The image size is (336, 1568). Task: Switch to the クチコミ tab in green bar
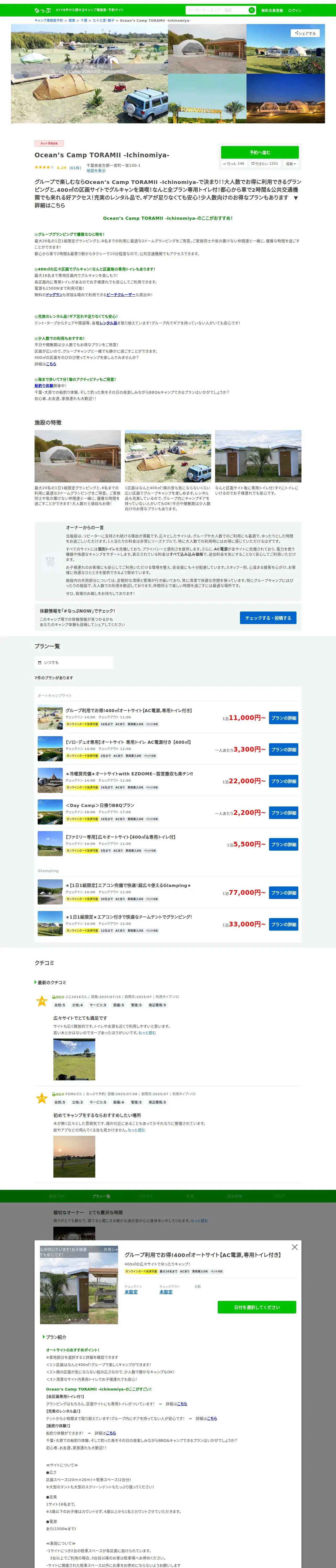coord(146,1197)
